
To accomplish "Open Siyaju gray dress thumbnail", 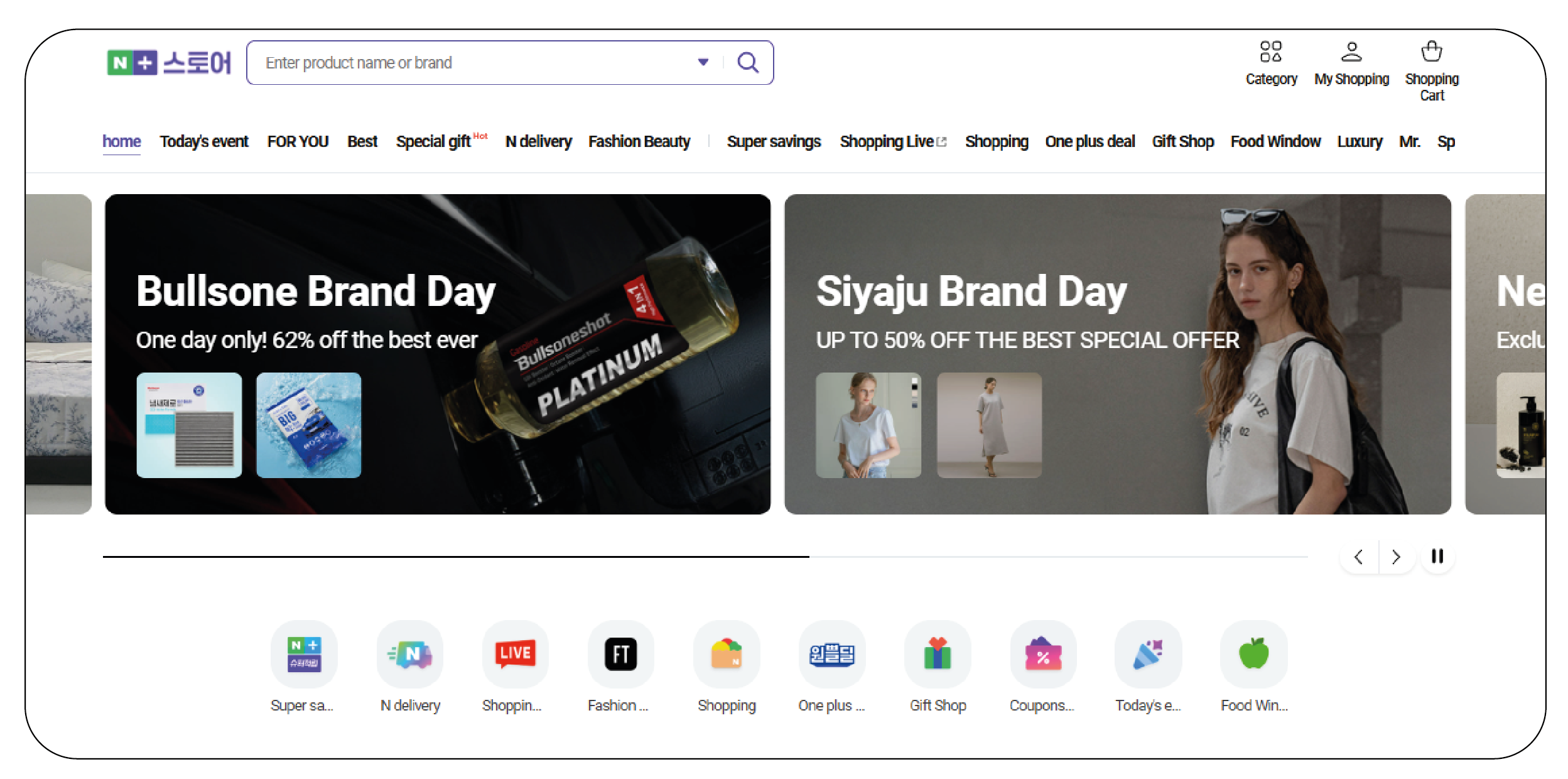I will pyautogui.click(x=989, y=425).
